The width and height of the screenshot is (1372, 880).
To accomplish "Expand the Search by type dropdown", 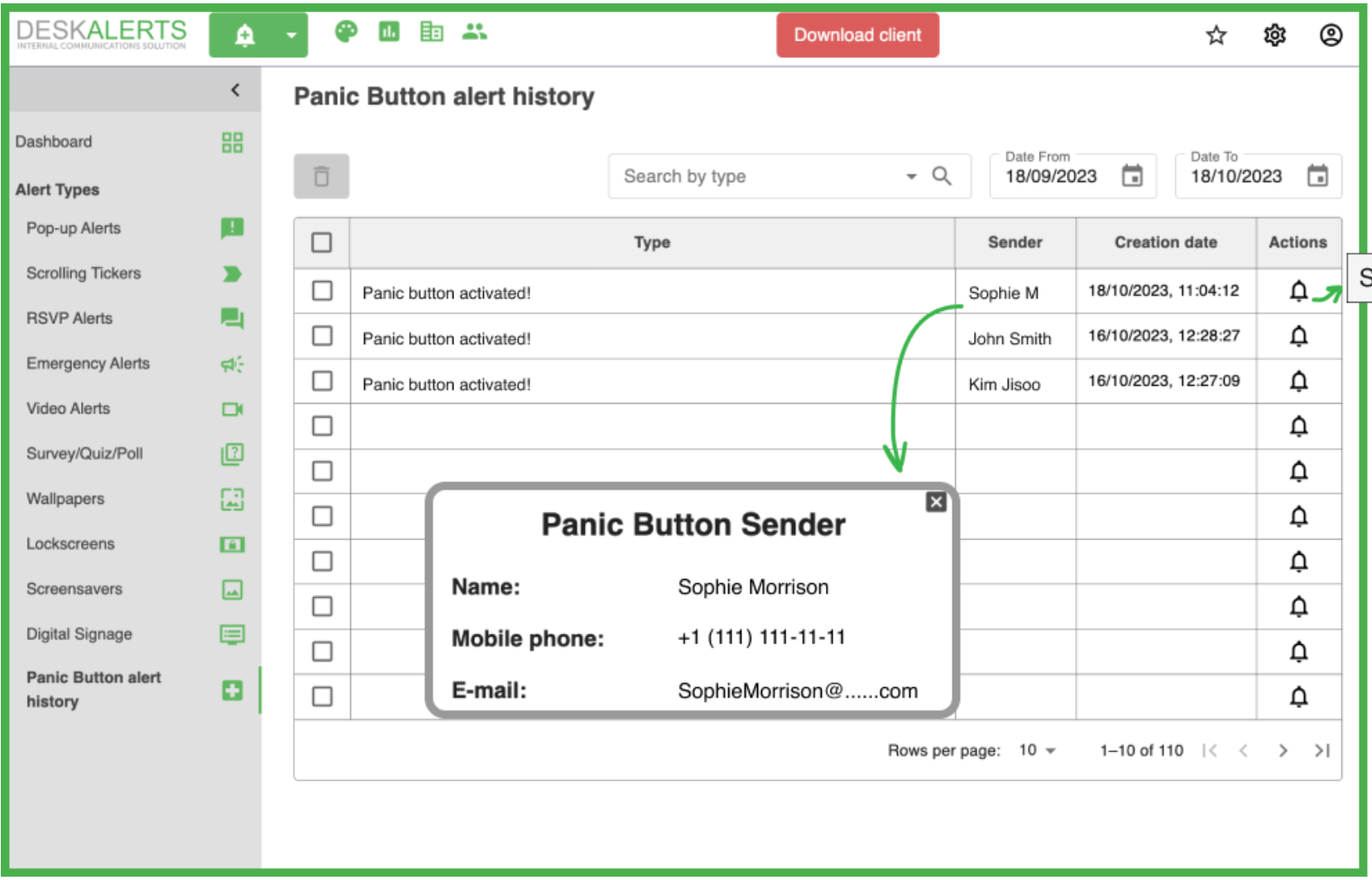I will 911,176.
